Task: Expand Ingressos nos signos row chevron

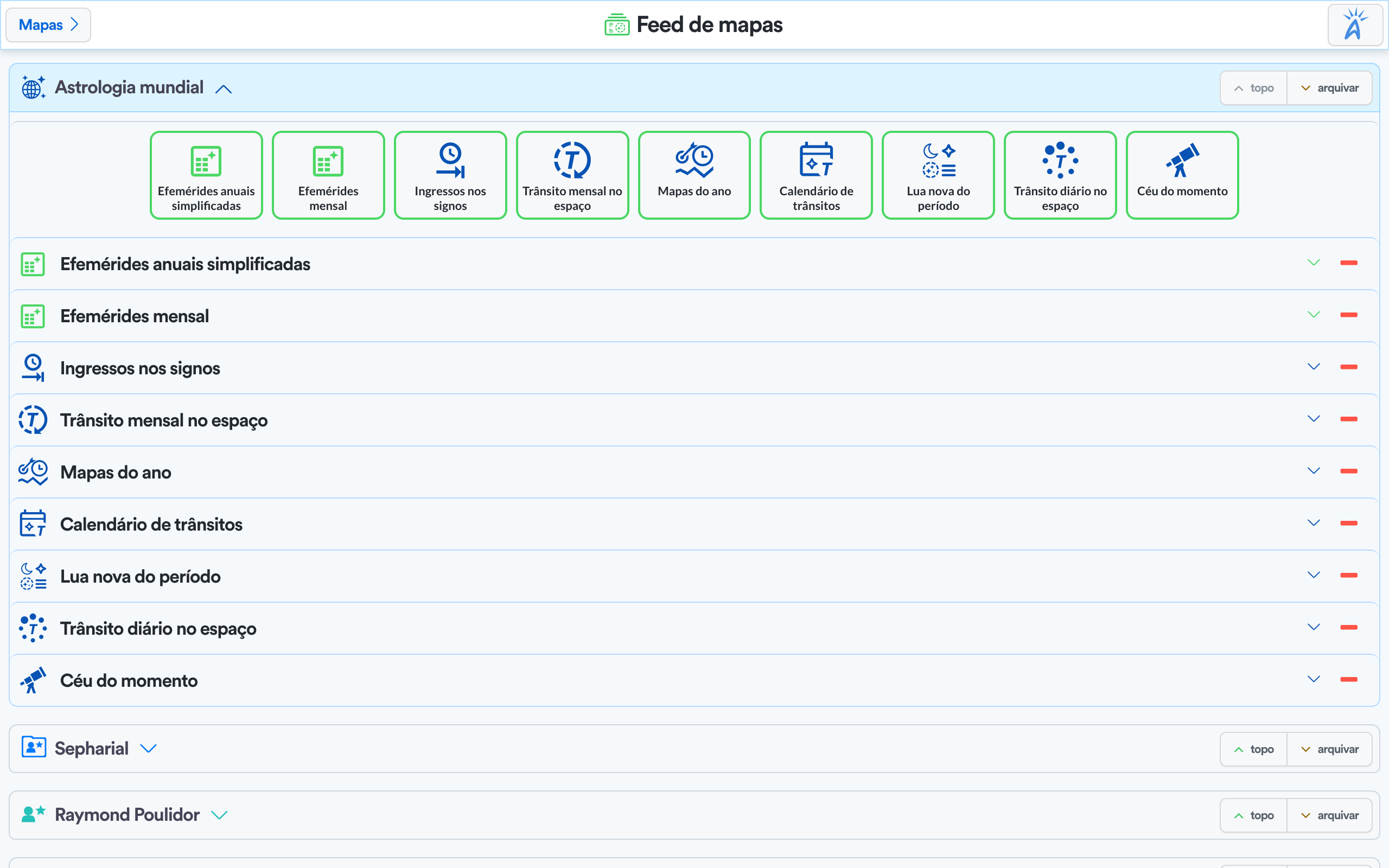Action: 1313,366
